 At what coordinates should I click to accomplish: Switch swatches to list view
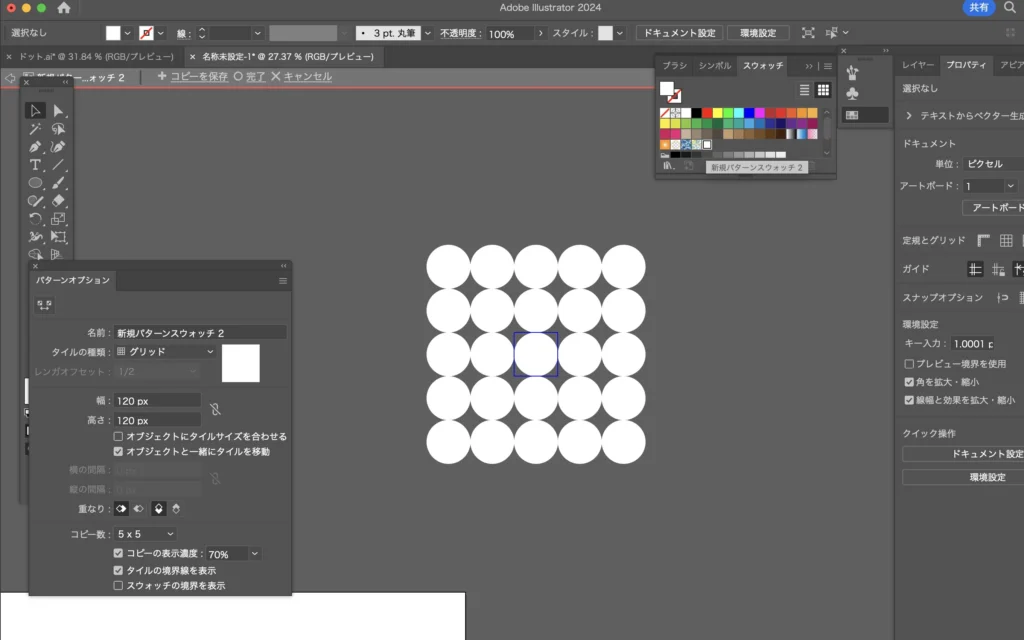point(804,90)
